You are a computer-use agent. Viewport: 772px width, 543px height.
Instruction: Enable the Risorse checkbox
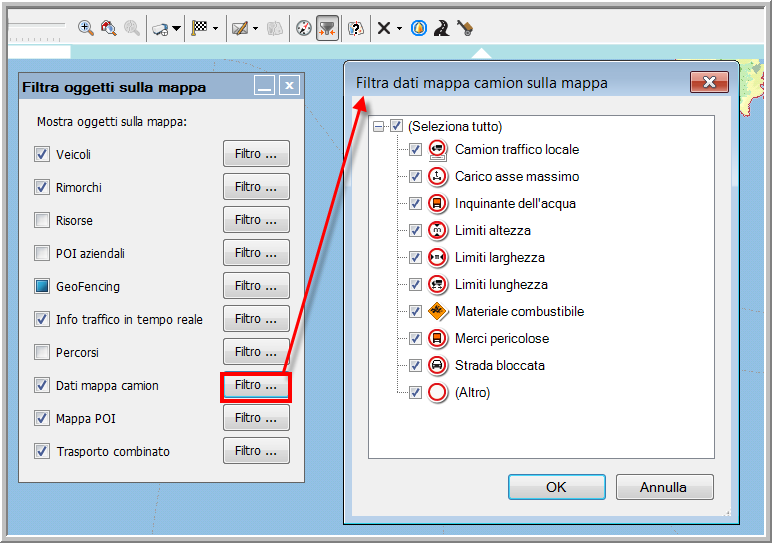[x=42, y=220]
